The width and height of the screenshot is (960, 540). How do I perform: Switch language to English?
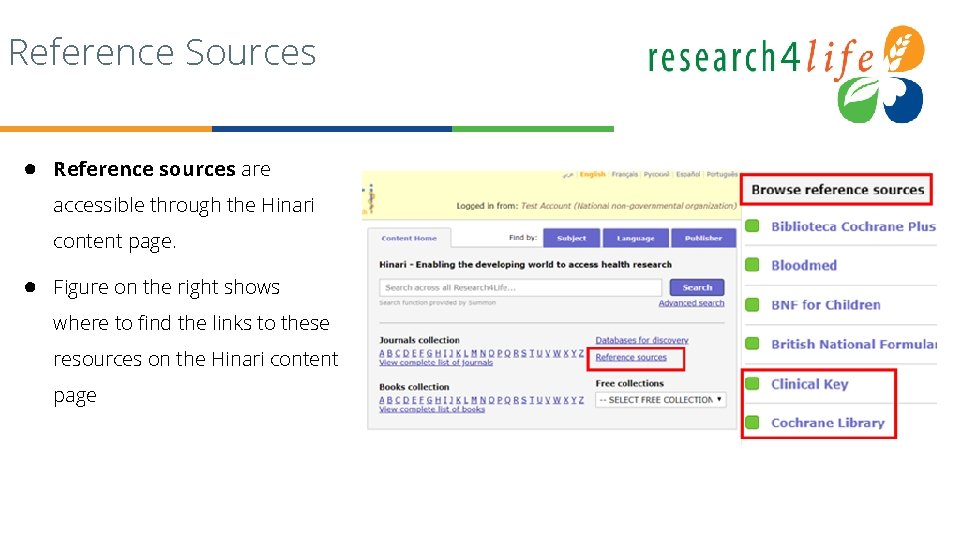click(592, 174)
